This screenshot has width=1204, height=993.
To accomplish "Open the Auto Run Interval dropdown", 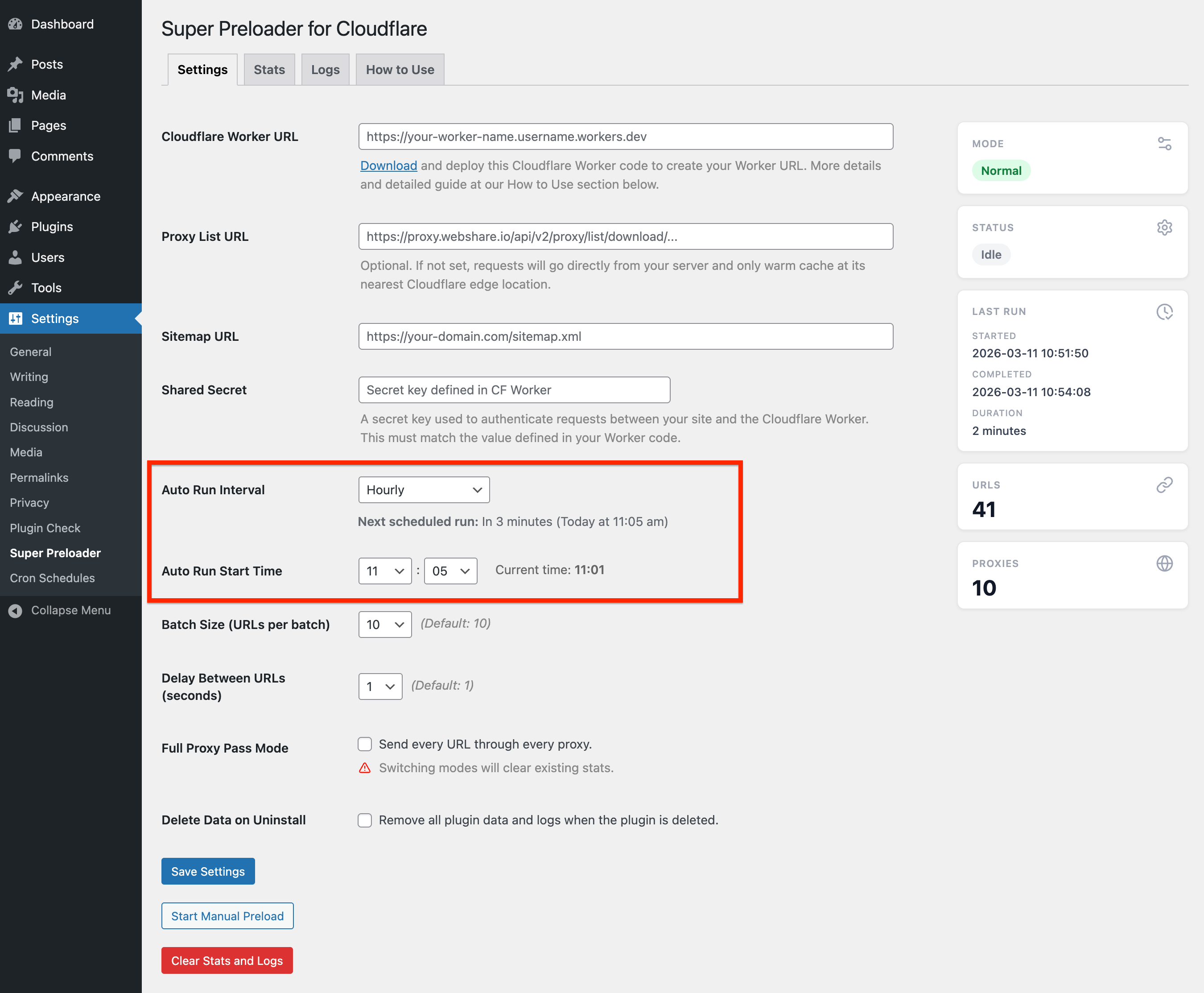I will (x=424, y=490).
